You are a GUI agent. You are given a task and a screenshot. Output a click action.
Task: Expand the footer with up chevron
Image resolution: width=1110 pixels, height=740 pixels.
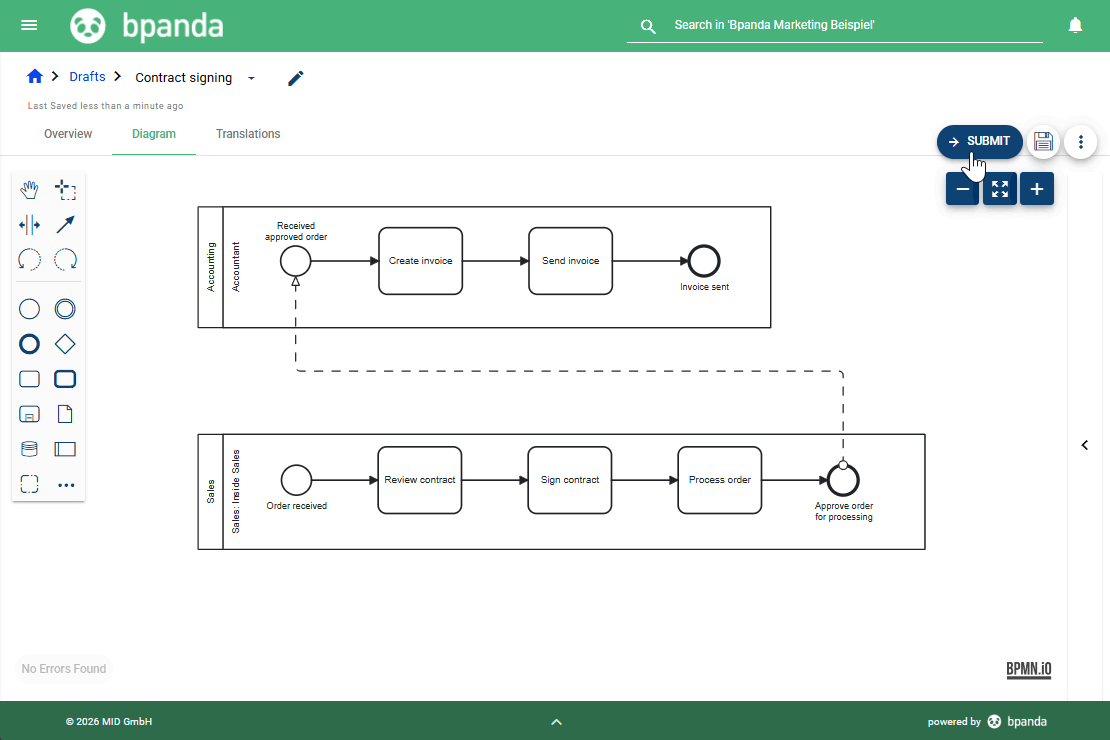[556, 722]
